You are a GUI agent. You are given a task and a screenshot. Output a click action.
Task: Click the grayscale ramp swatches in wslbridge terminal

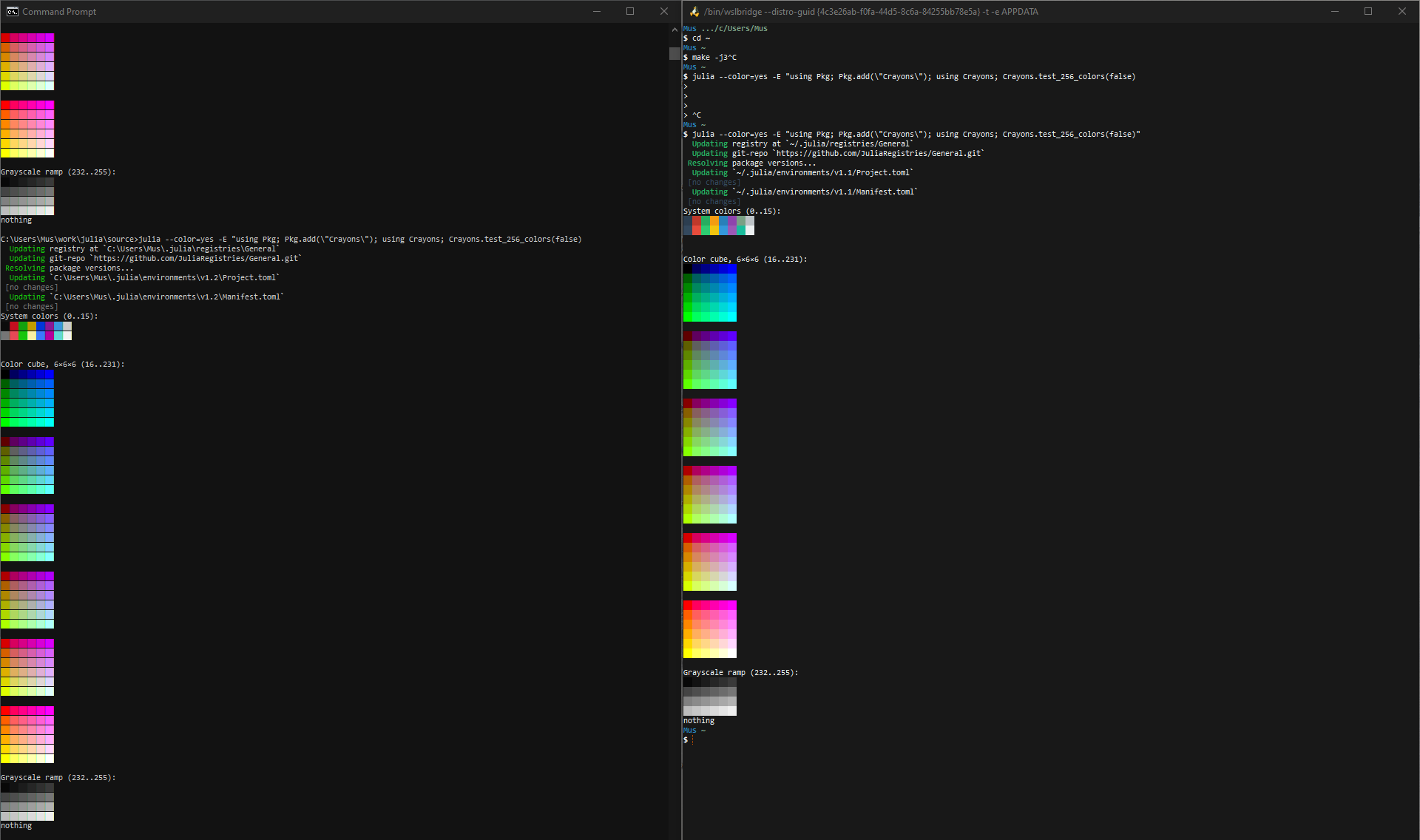[709, 697]
